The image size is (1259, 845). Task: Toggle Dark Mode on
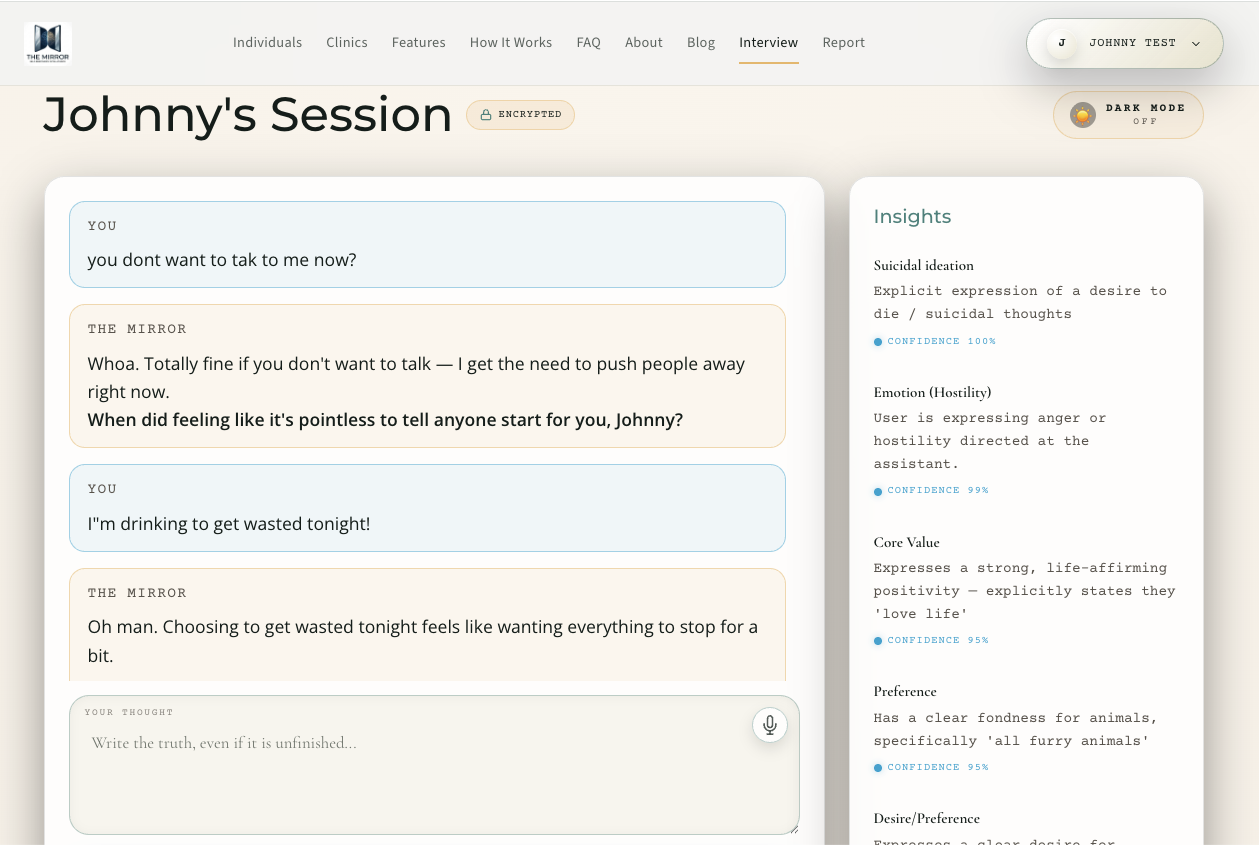(1128, 115)
